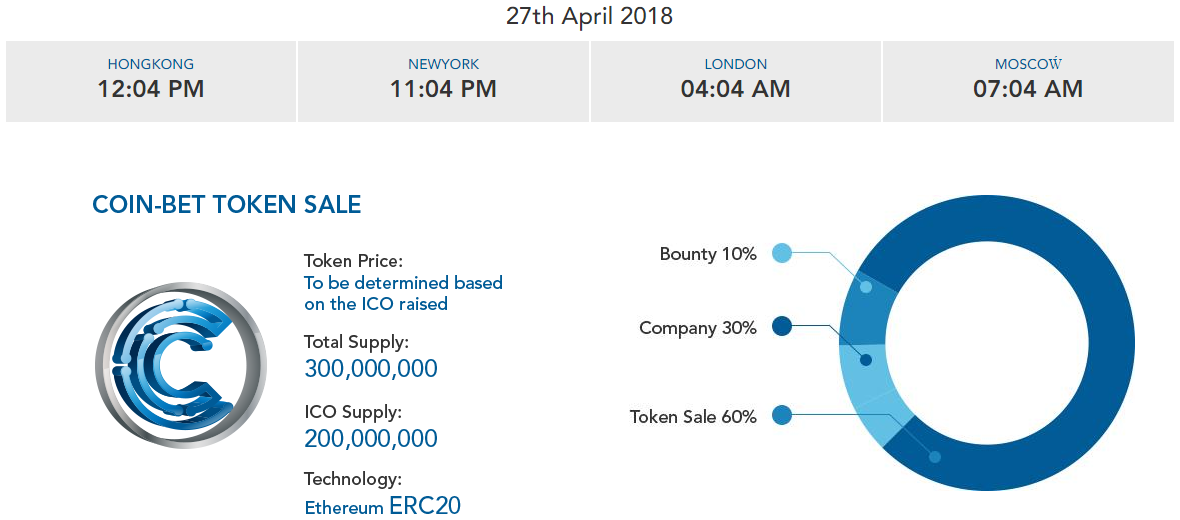Click the Token Sale 60% legend dot
1180x520 pixels.
(782, 414)
